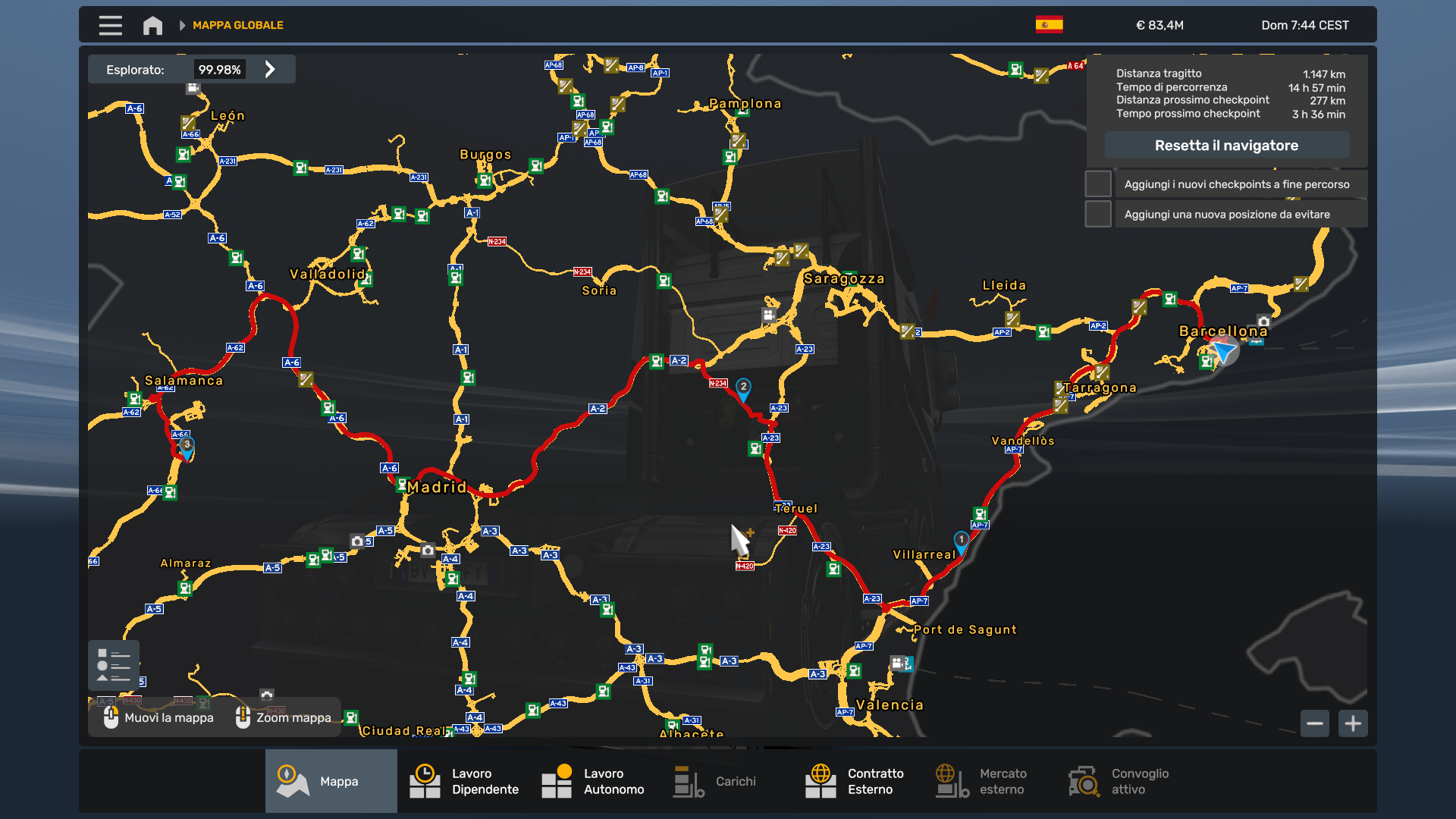Click the Salamanca city label
The image size is (1456, 819).
pyautogui.click(x=184, y=380)
